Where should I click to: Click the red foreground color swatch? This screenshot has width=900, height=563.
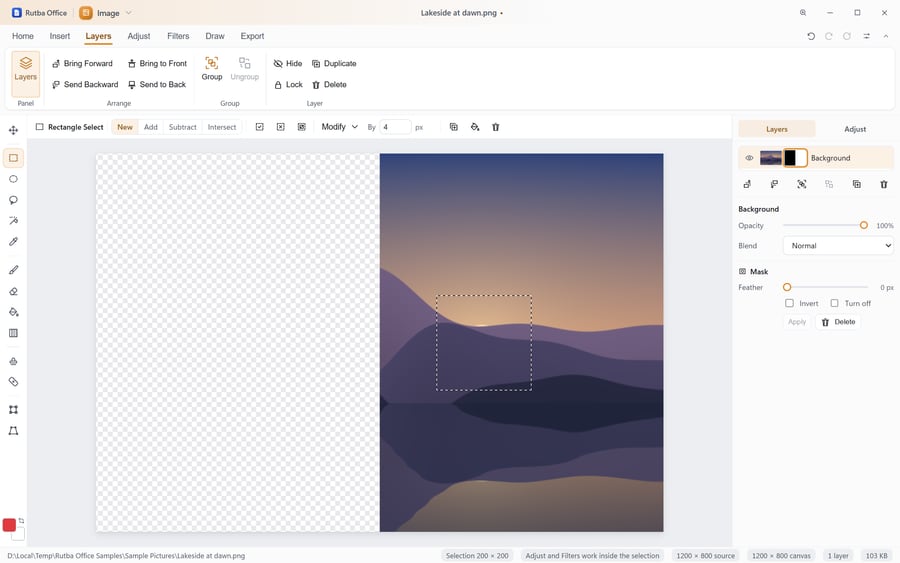point(9,525)
